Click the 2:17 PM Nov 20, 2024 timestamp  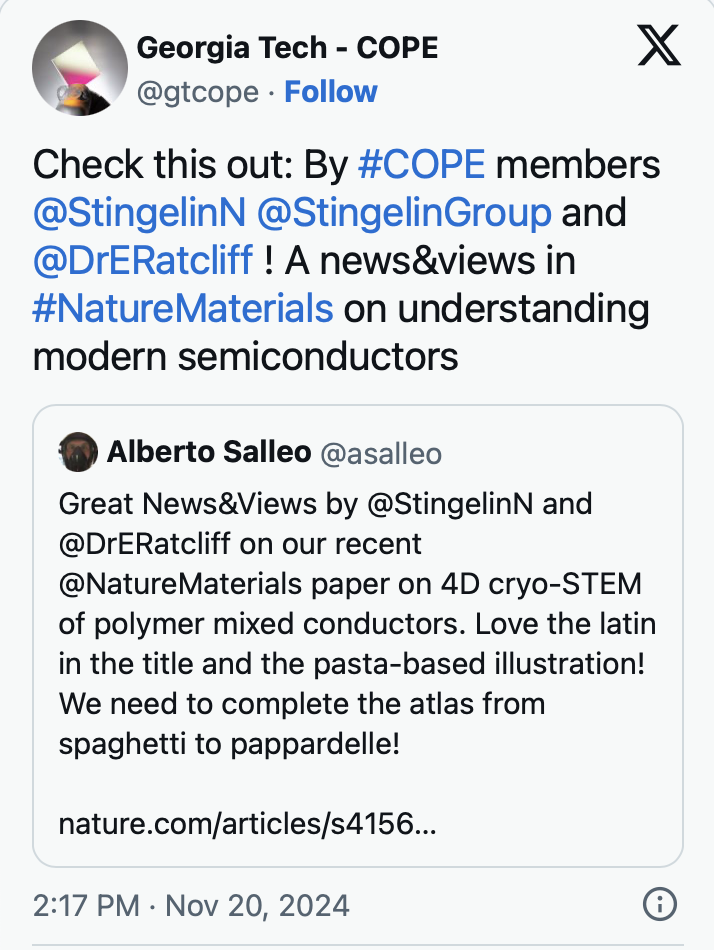tap(191, 906)
